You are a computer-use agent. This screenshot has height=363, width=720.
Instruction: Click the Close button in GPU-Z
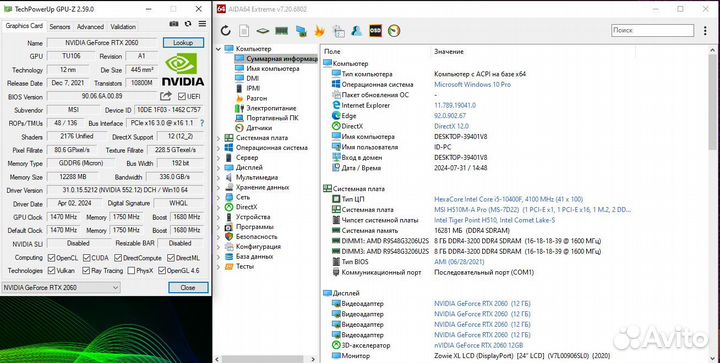[188, 288]
